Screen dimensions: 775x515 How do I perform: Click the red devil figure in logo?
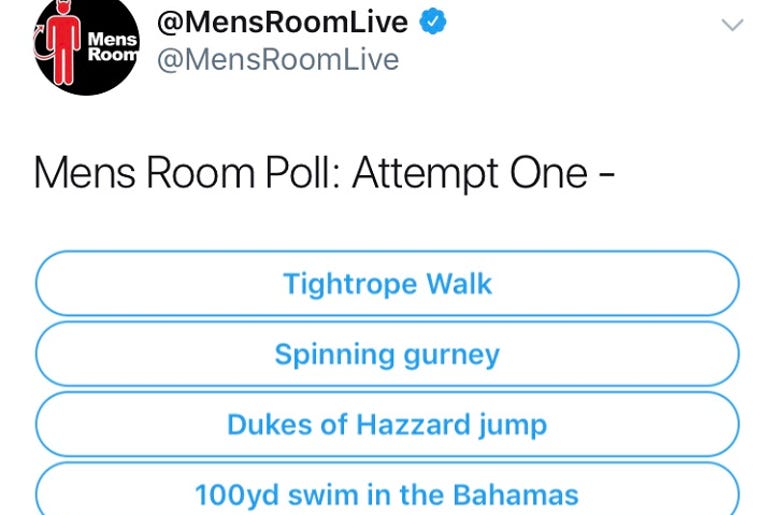(63, 43)
